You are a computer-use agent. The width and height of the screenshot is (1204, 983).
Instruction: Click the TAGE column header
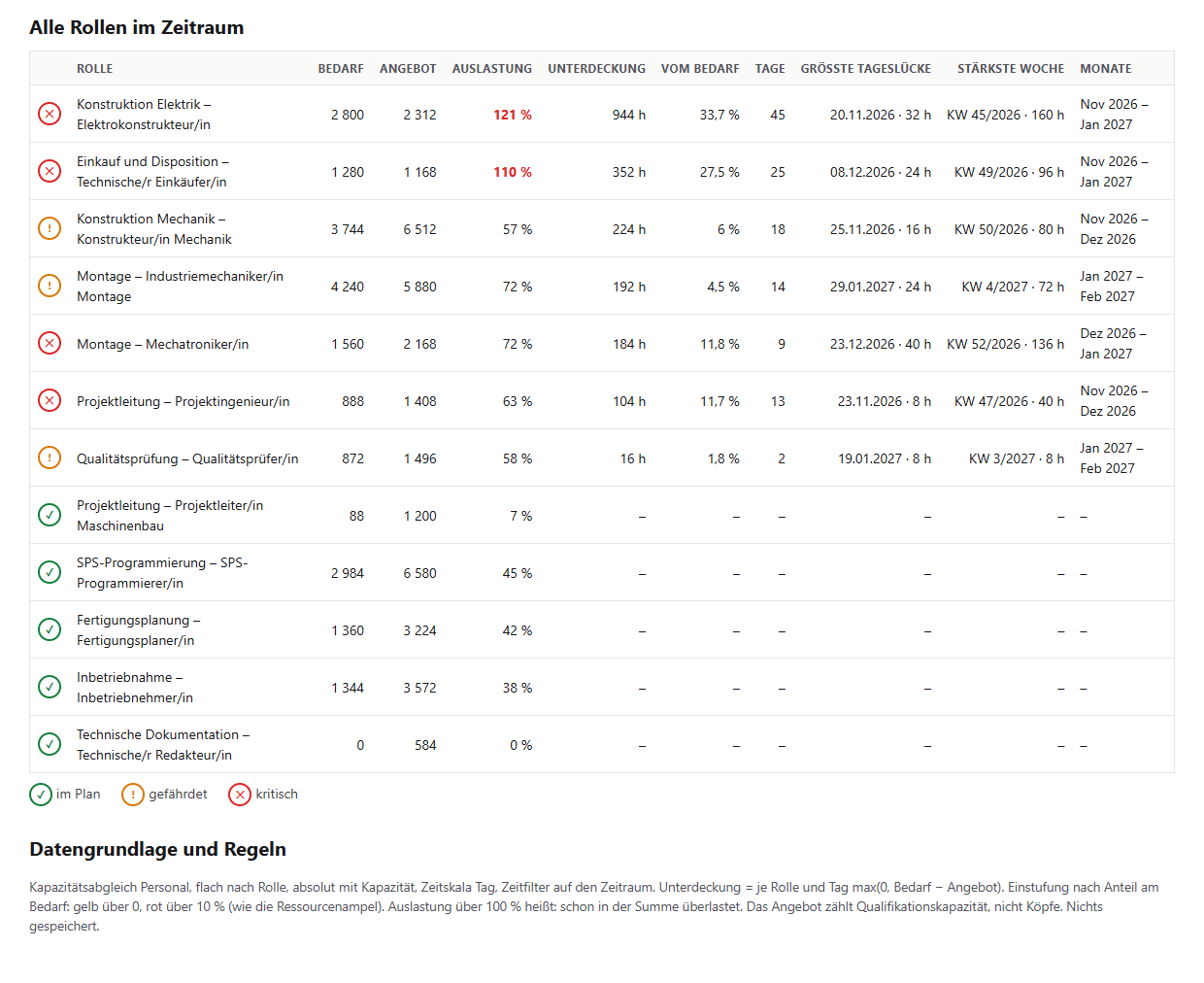(770, 69)
